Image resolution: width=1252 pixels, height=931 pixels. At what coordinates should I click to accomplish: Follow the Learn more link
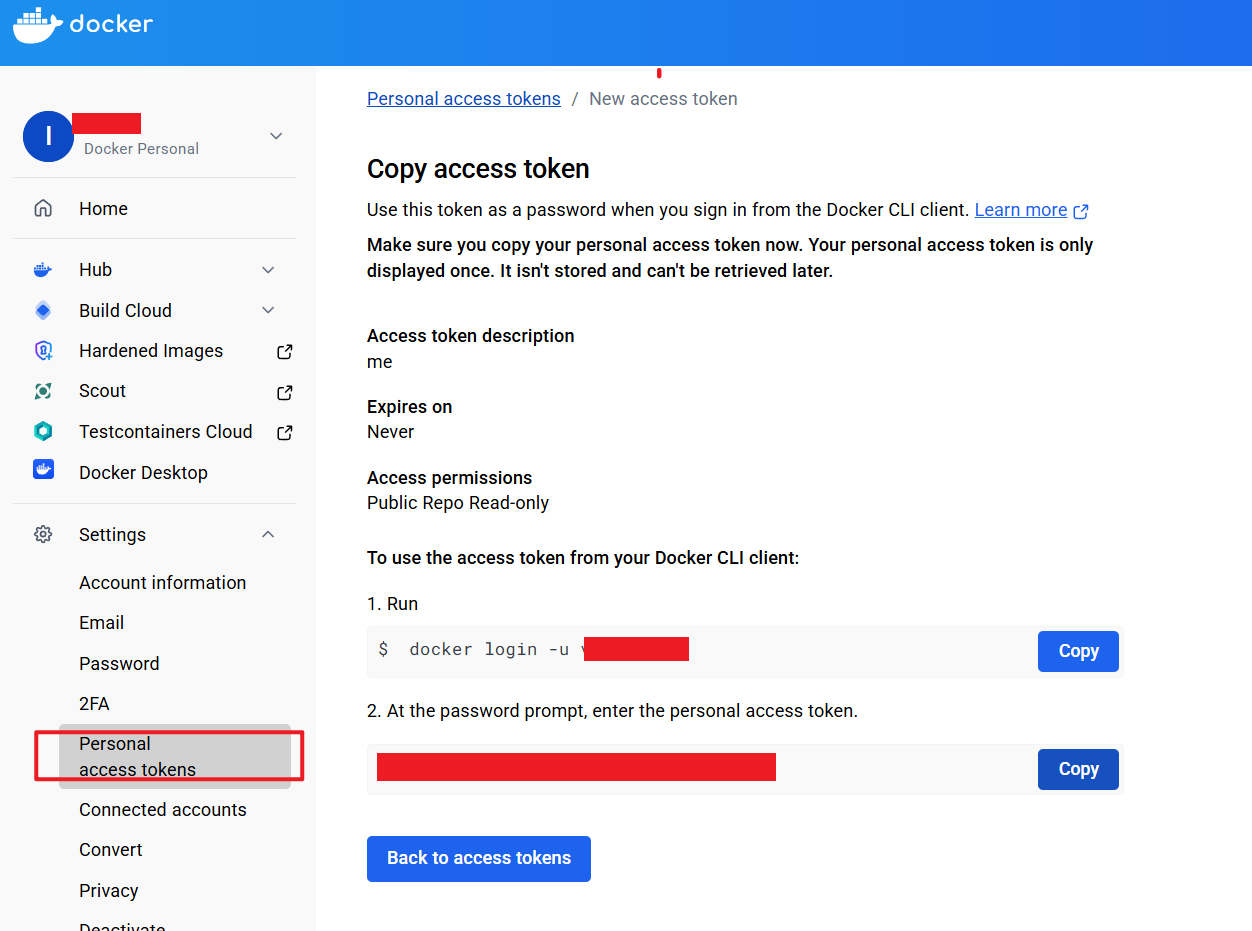click(1021, 210)
